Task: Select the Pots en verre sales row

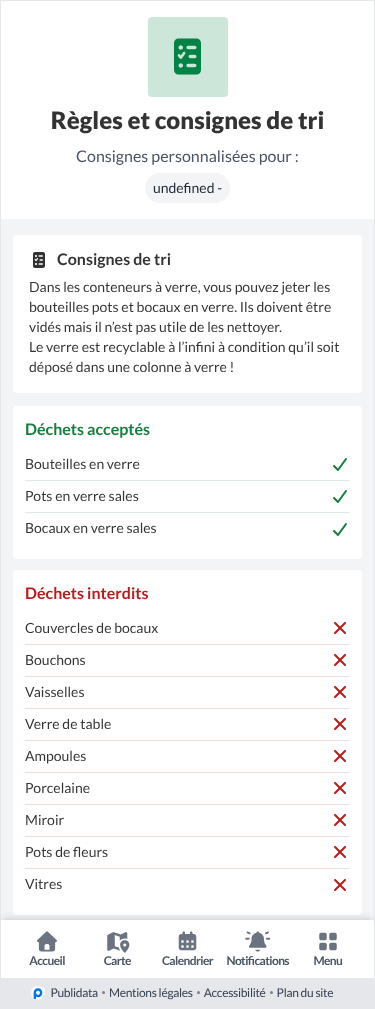Action: (x=187, y=497)
